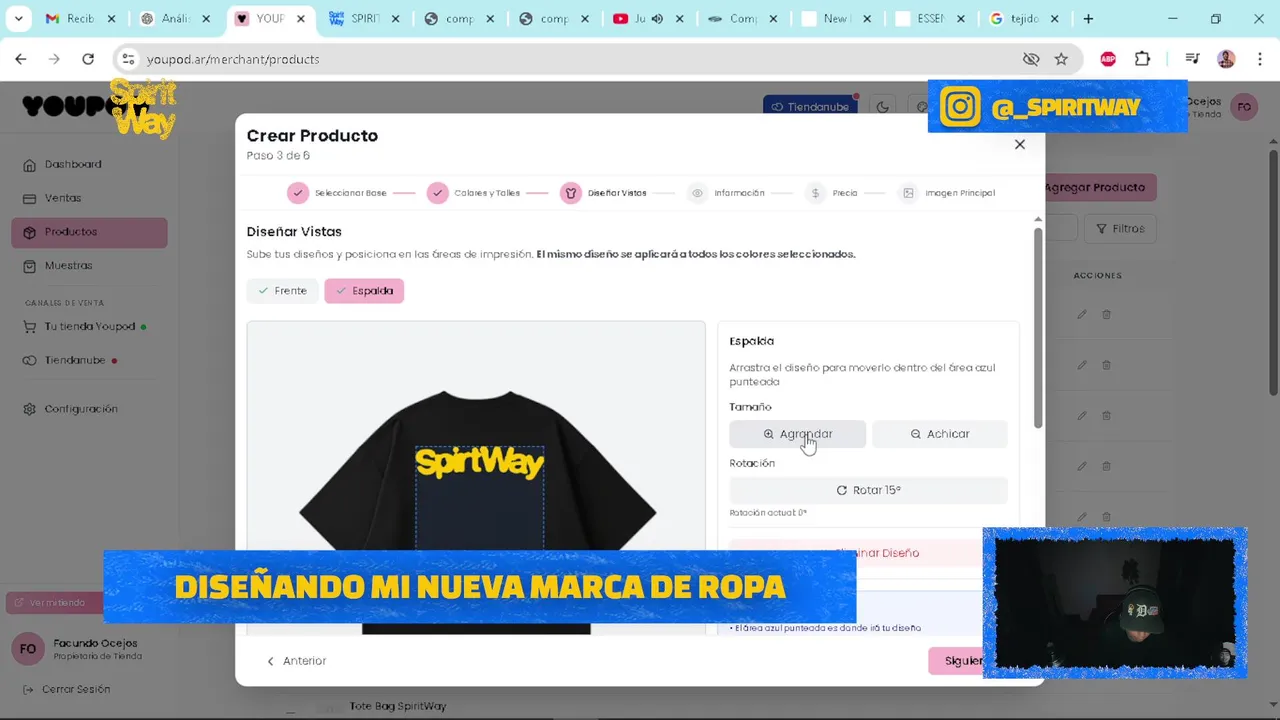Click the FO avatar in the header
Viewport: 1280px width, 720px height.
(x=1244, y=107)
